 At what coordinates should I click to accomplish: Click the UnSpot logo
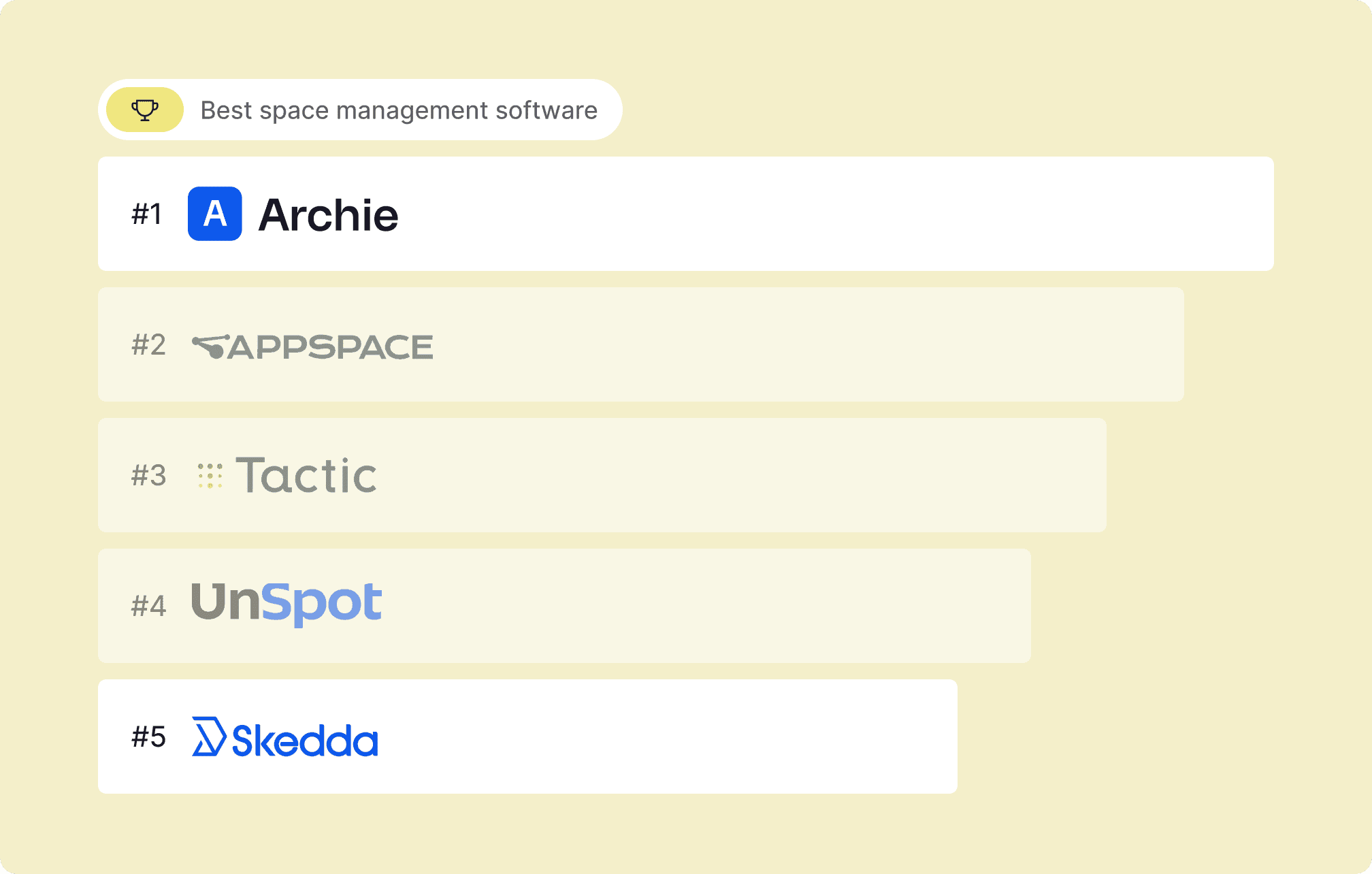click(287, 602)
